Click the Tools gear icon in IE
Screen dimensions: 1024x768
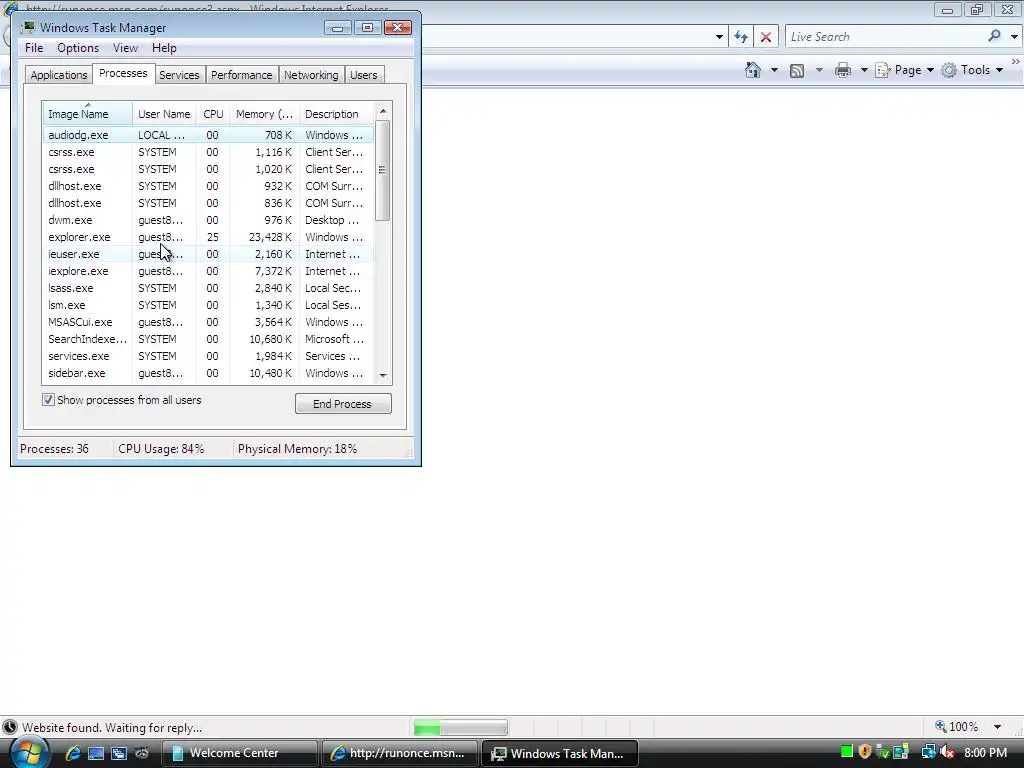coord(949,70)
